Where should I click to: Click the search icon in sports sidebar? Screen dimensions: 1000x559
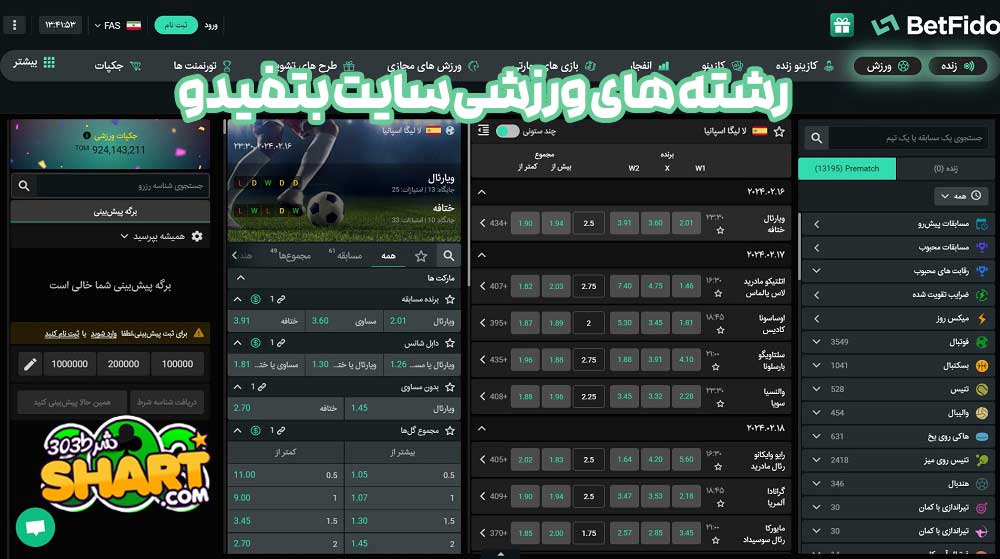click(x=816, y=138)
